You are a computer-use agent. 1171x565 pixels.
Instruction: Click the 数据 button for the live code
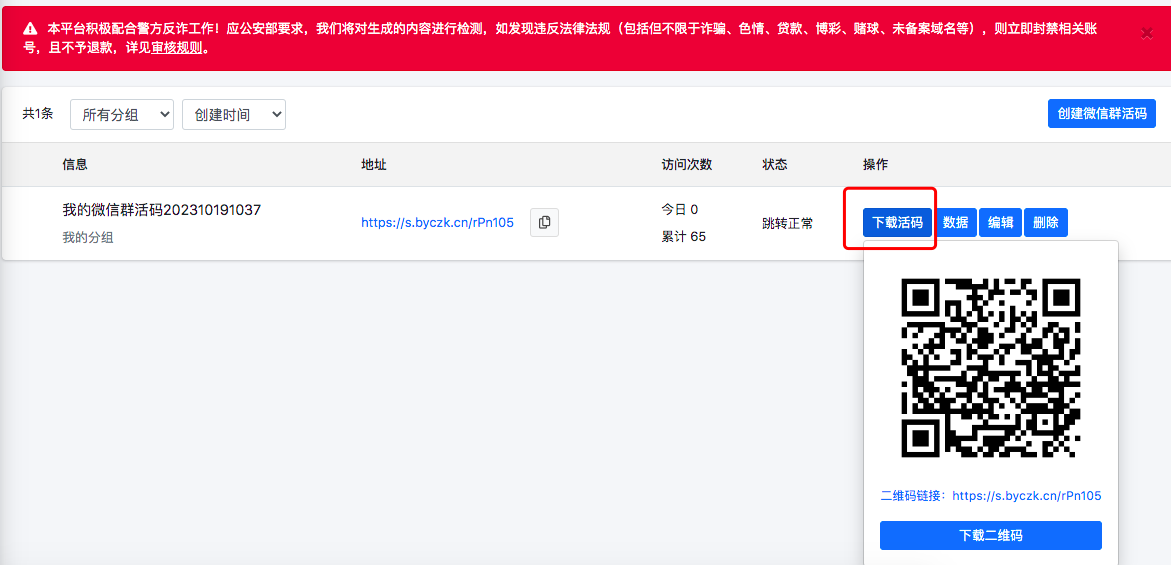[955, 223]
